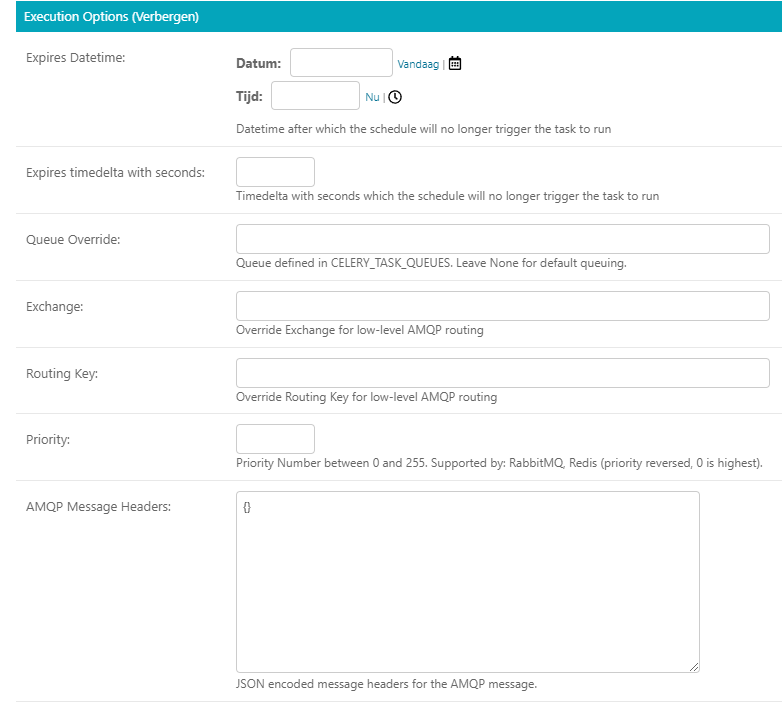Click the Vandaag shortcut link
Screen dimensions: 782x710
tap(418, 64)
